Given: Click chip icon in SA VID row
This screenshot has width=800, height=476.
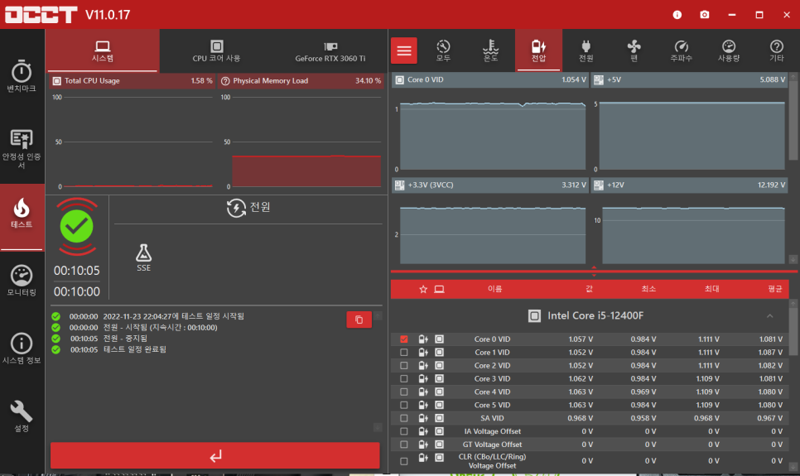Looking at the screenshot, I should (439, 418).
